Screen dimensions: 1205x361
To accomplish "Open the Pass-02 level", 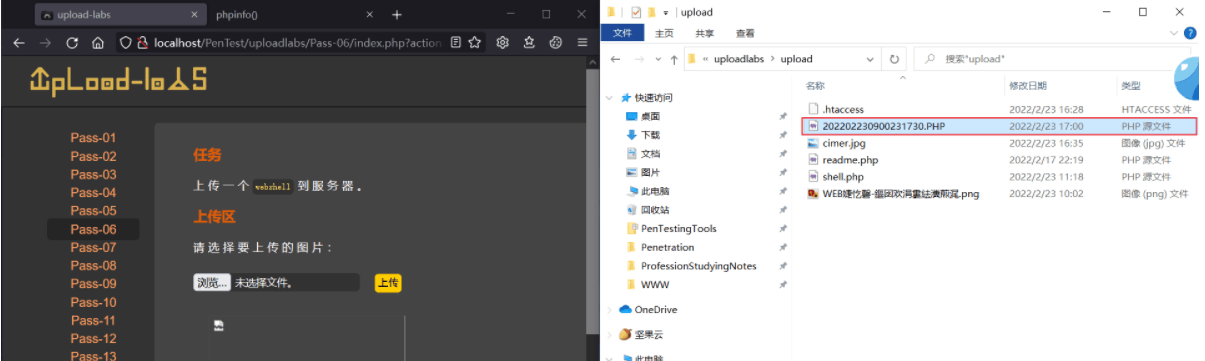I will click(x=93, y=156).
